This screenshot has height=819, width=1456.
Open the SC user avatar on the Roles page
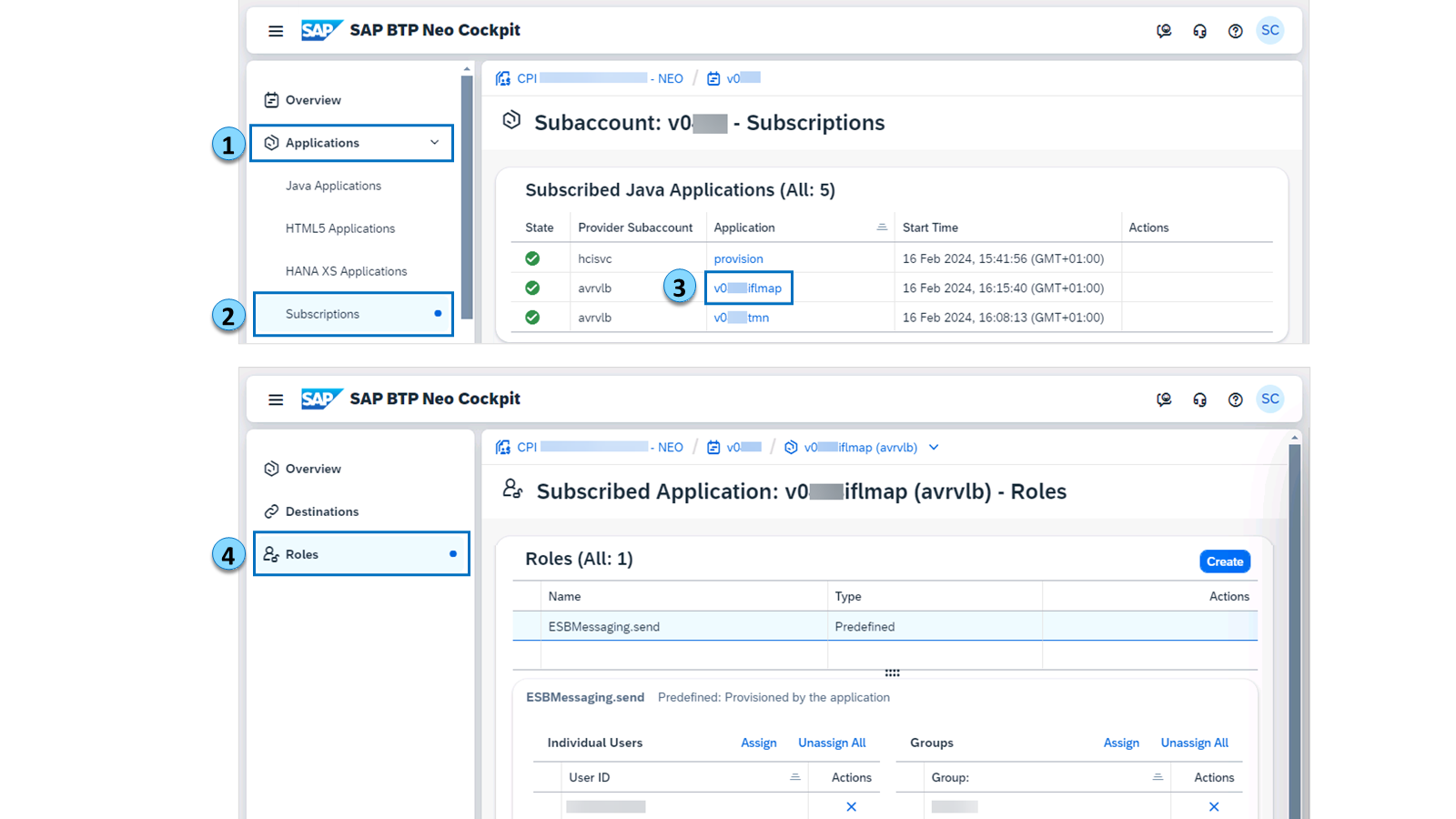click(1270, 399)
